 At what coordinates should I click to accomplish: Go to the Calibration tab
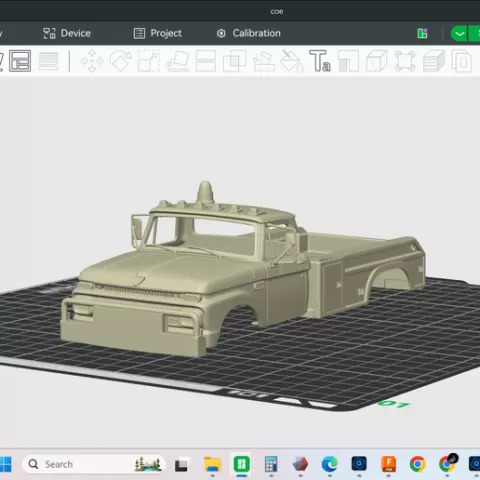(x=248, y=33)
